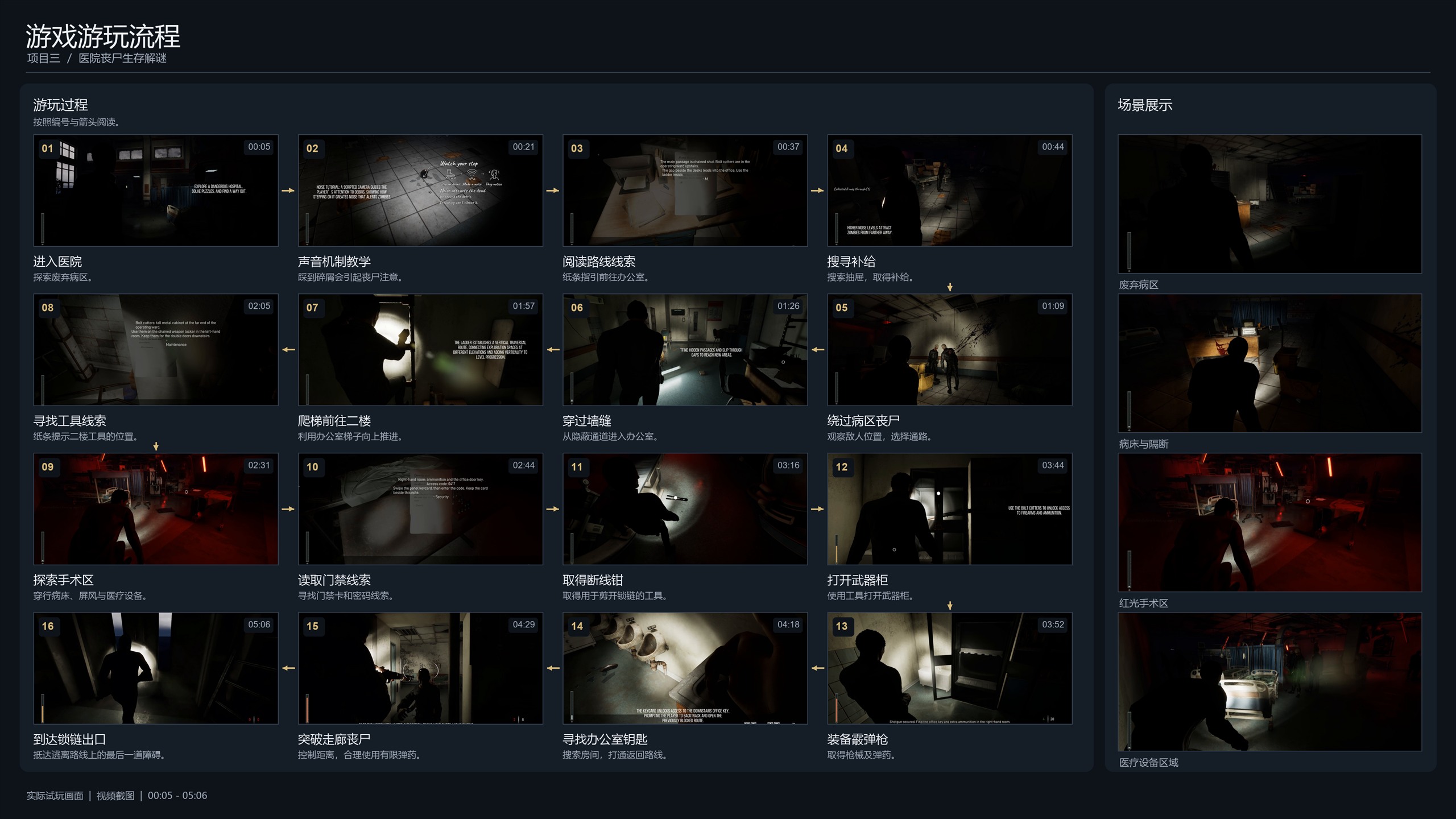Select step 10 读取门禁线索 screenshot
1456x819 pixels.
pyautogui.click(x=420, y=509)
